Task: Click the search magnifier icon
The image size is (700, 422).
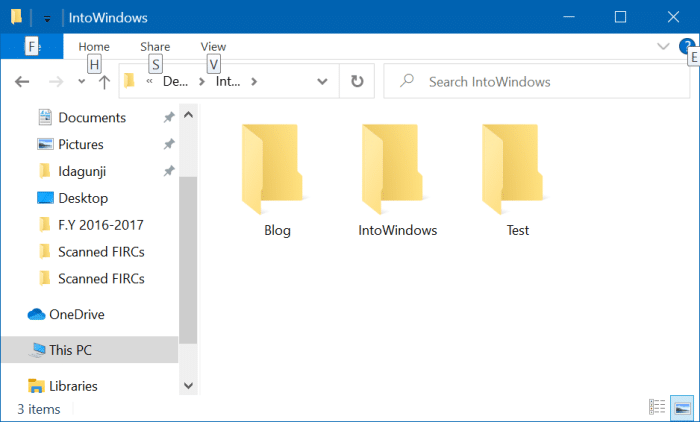Action: click(x=407, y=81)
